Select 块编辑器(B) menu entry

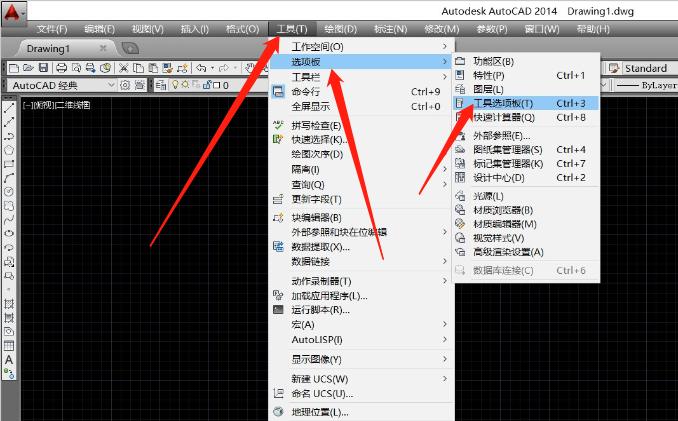pyautogui.click(x=361, y=217)
